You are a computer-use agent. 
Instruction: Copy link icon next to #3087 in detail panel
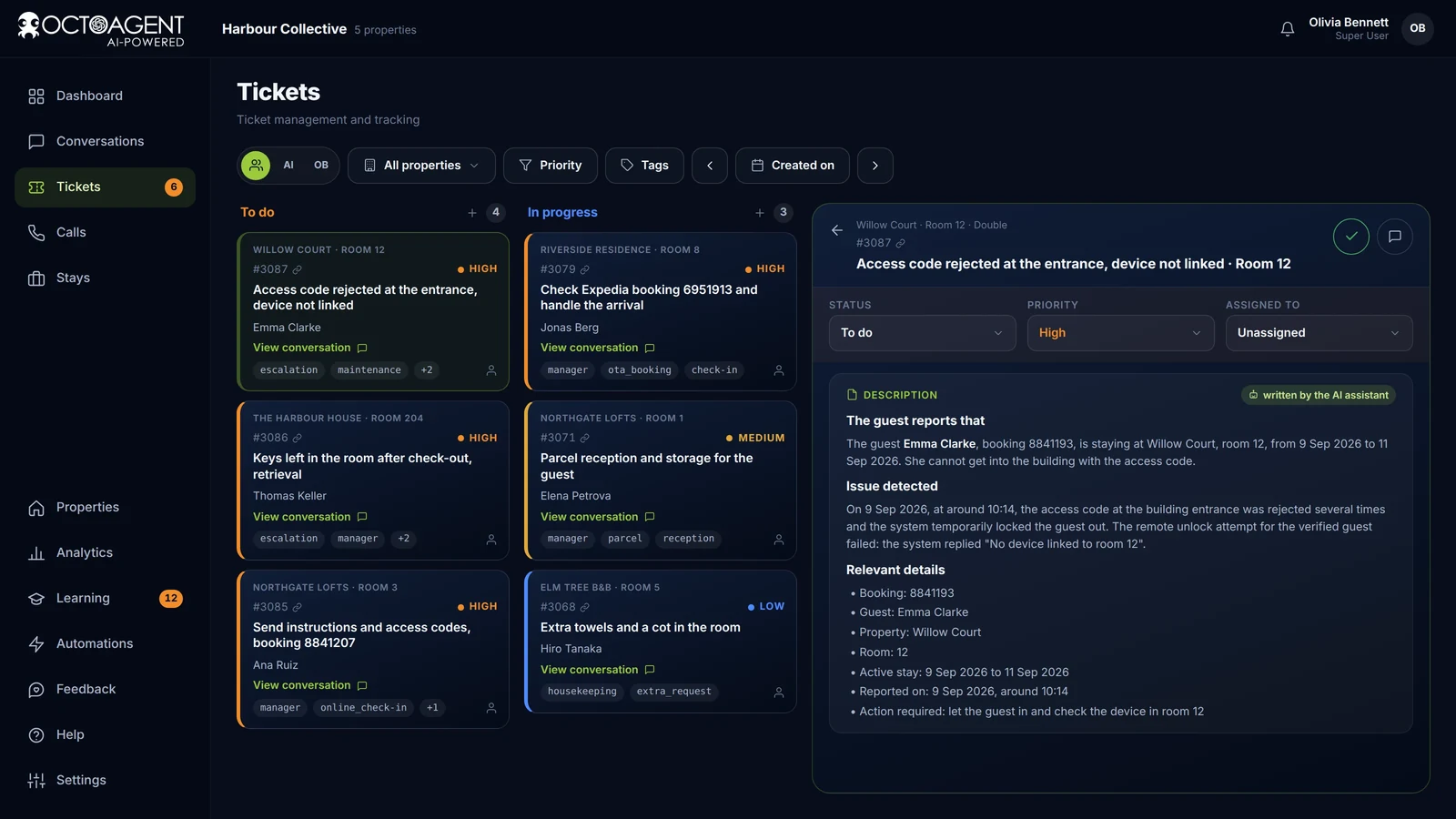tap(900, 243)
